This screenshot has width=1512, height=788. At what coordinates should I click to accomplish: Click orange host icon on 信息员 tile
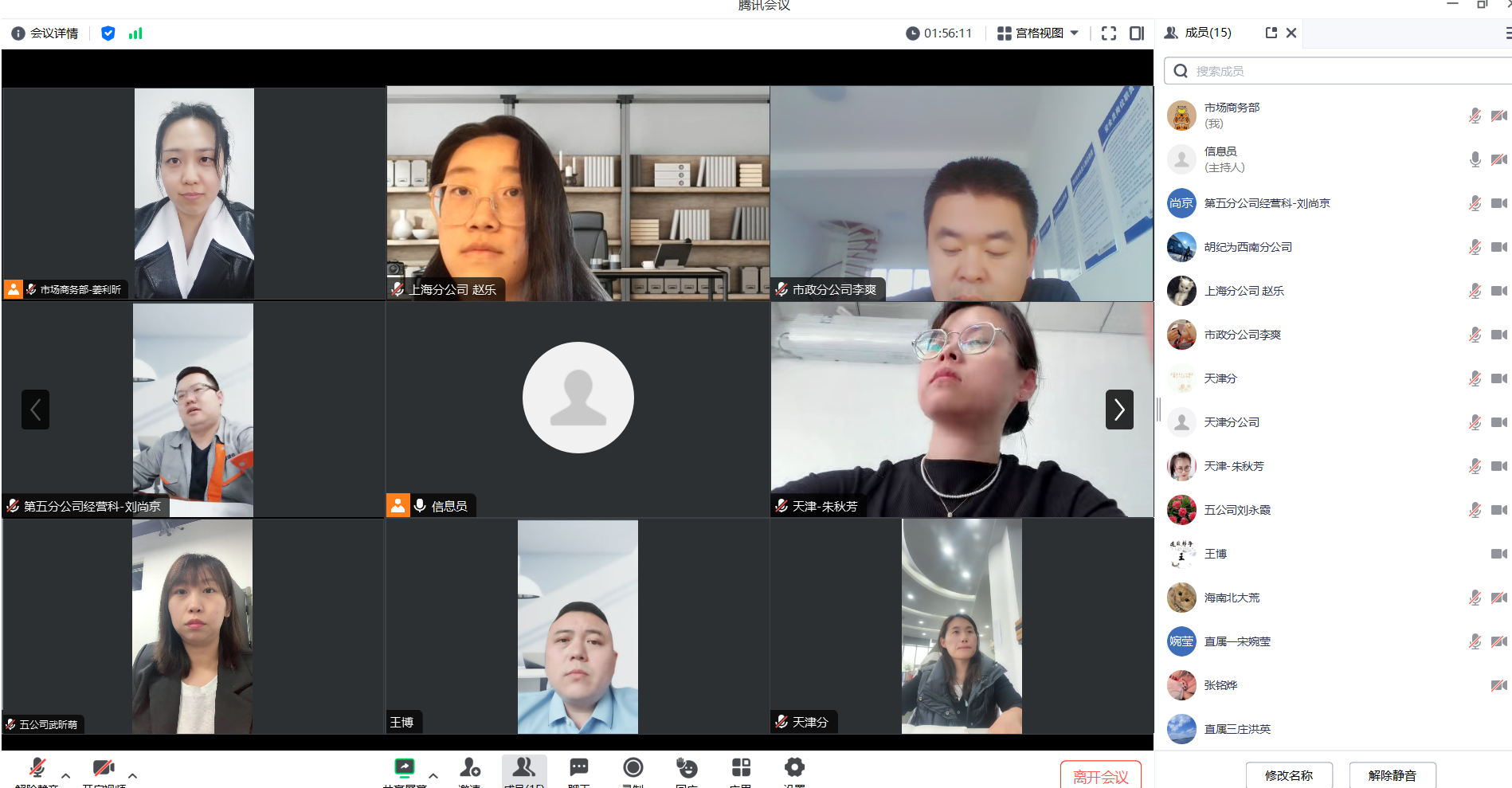[x=398, y=505]
